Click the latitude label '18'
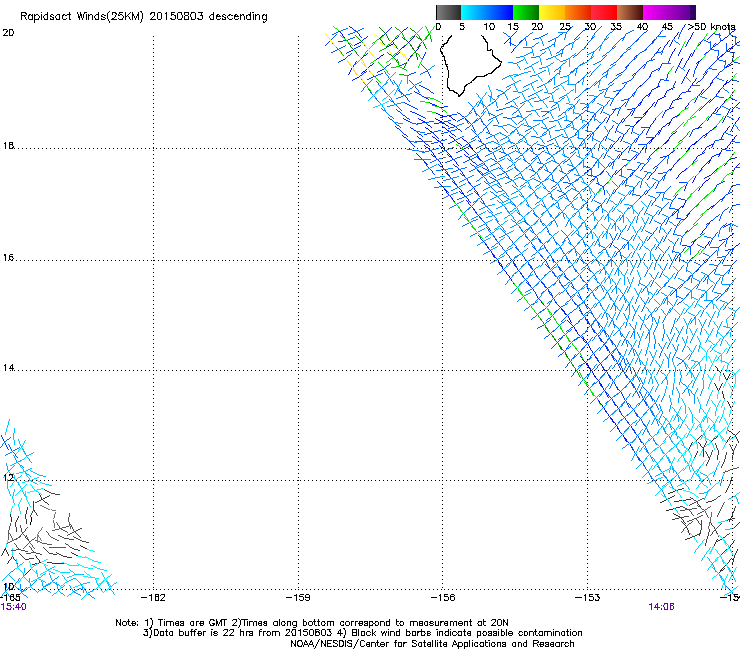 click(x=8, y=145)
